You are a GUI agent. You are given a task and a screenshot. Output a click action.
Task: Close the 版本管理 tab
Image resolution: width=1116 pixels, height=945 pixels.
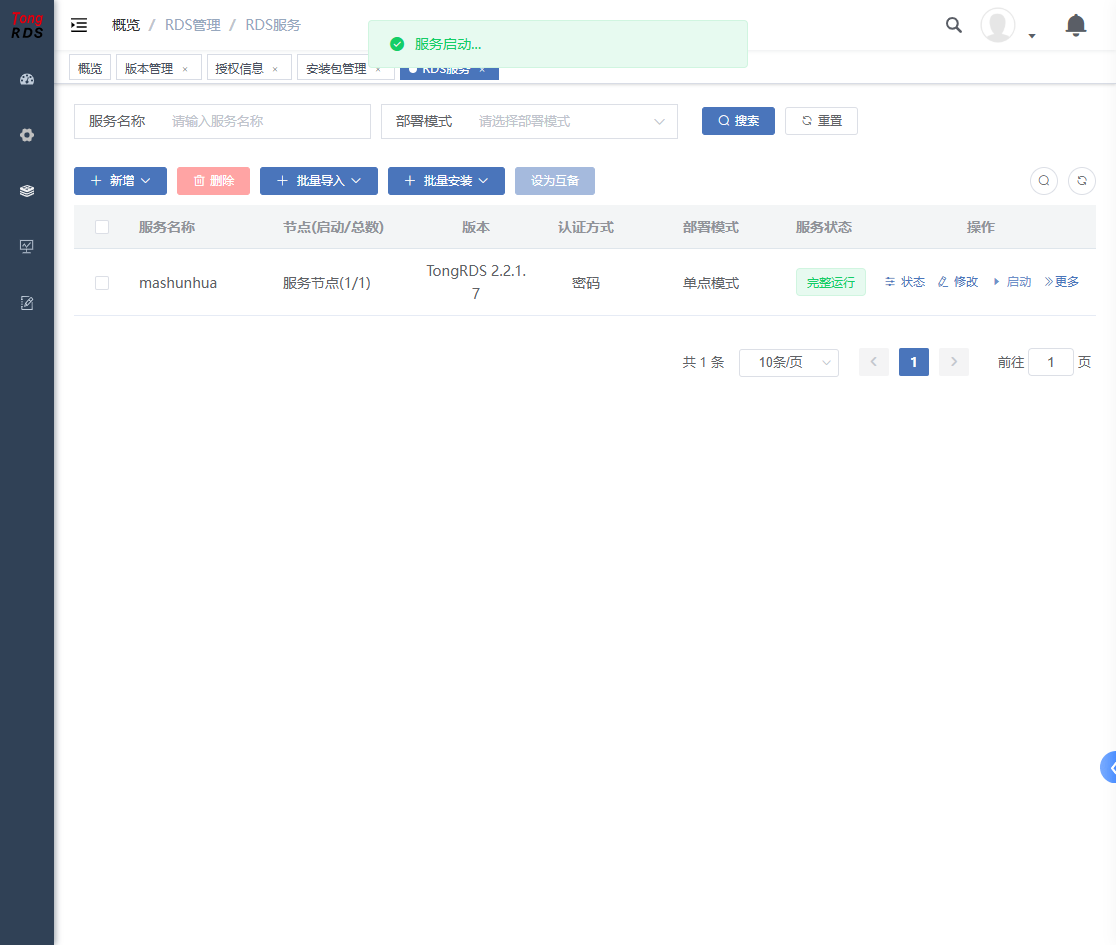coord(185,69)
